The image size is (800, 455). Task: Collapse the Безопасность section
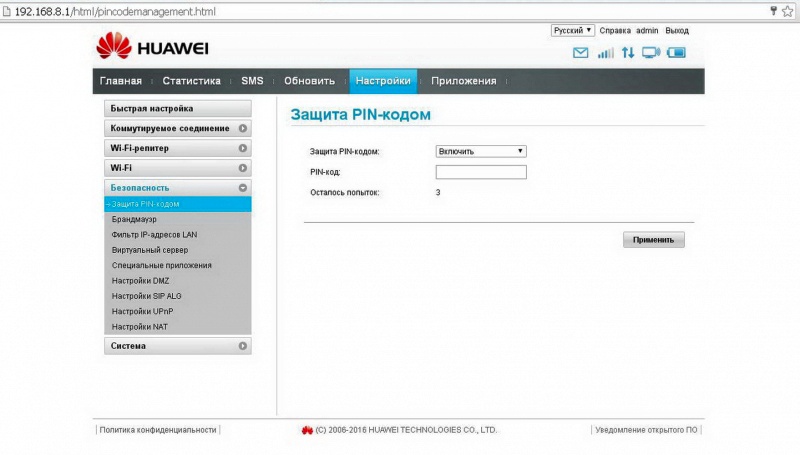[178, 188]
